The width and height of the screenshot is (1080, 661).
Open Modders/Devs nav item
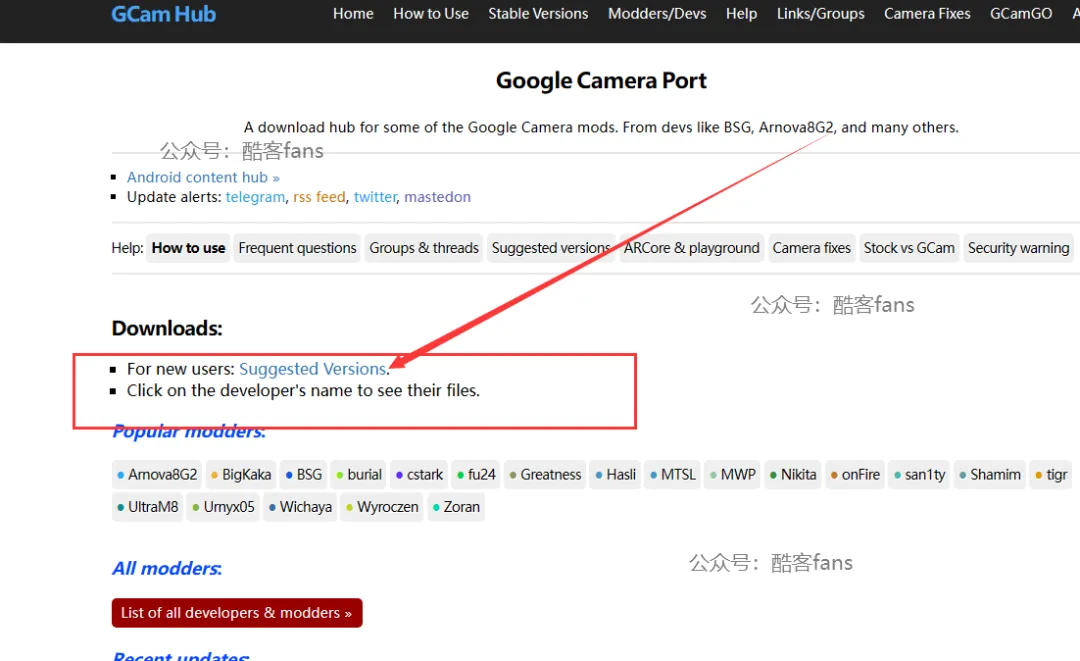point(657,14)
